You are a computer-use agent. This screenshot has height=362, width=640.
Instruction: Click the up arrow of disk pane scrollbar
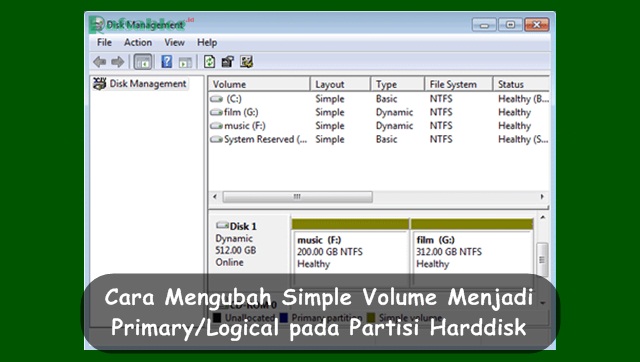542,218
